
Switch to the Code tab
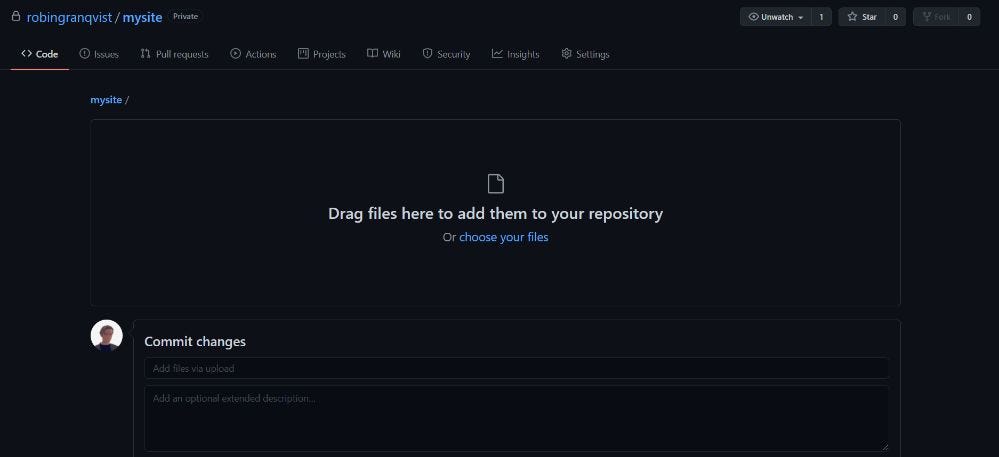pyautogui.click(x=40, y=54)
